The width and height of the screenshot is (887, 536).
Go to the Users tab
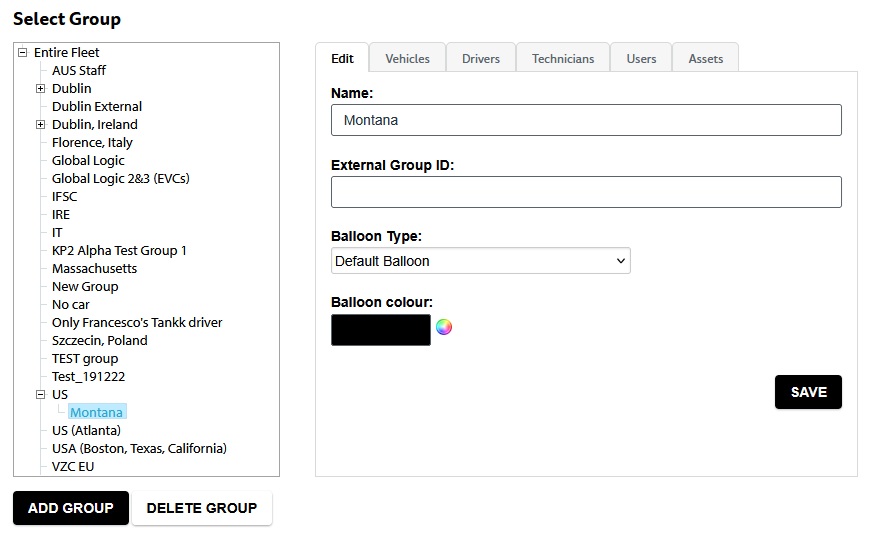[641, 59]
